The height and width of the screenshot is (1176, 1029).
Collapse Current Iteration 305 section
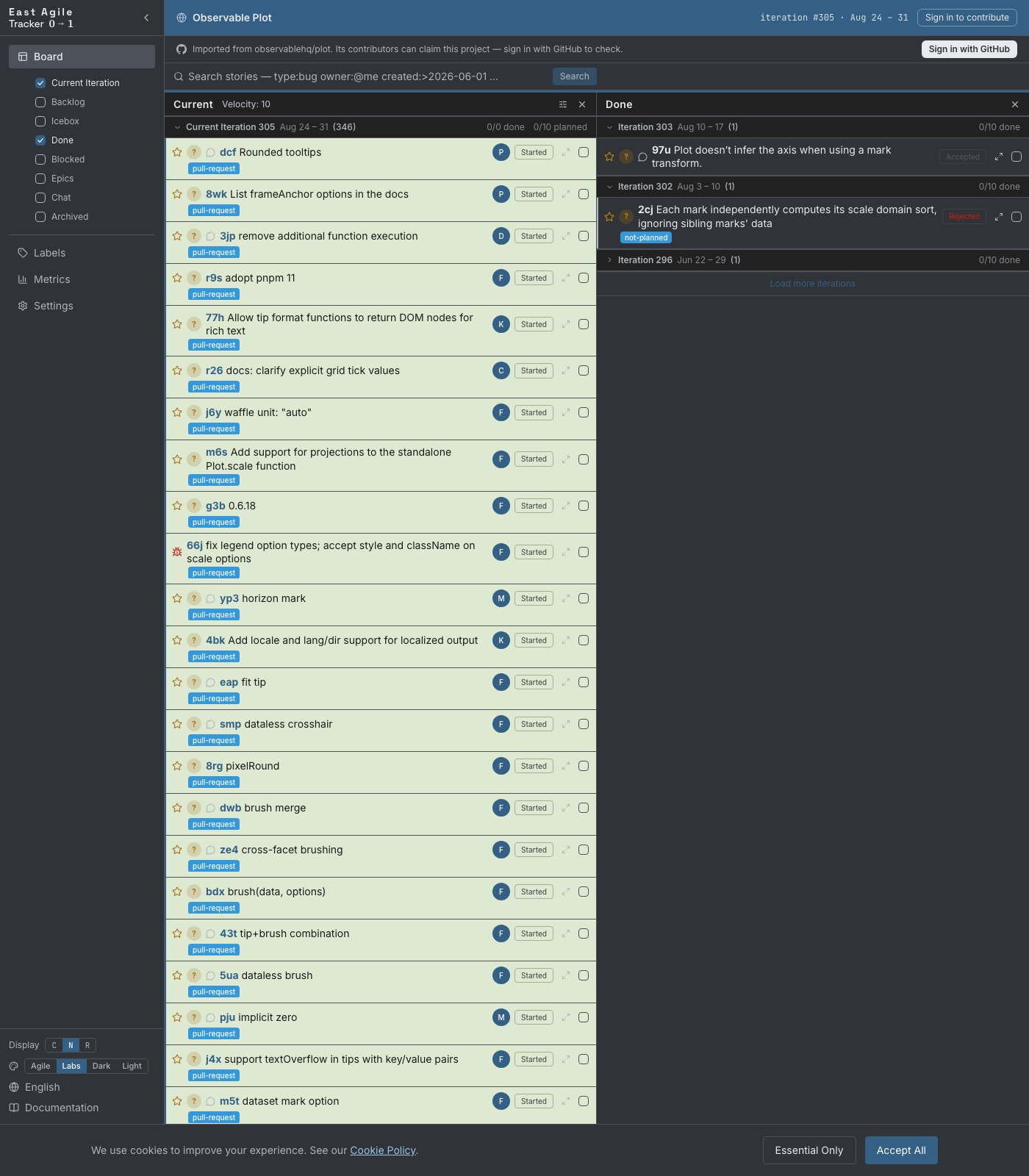point(177,127)
